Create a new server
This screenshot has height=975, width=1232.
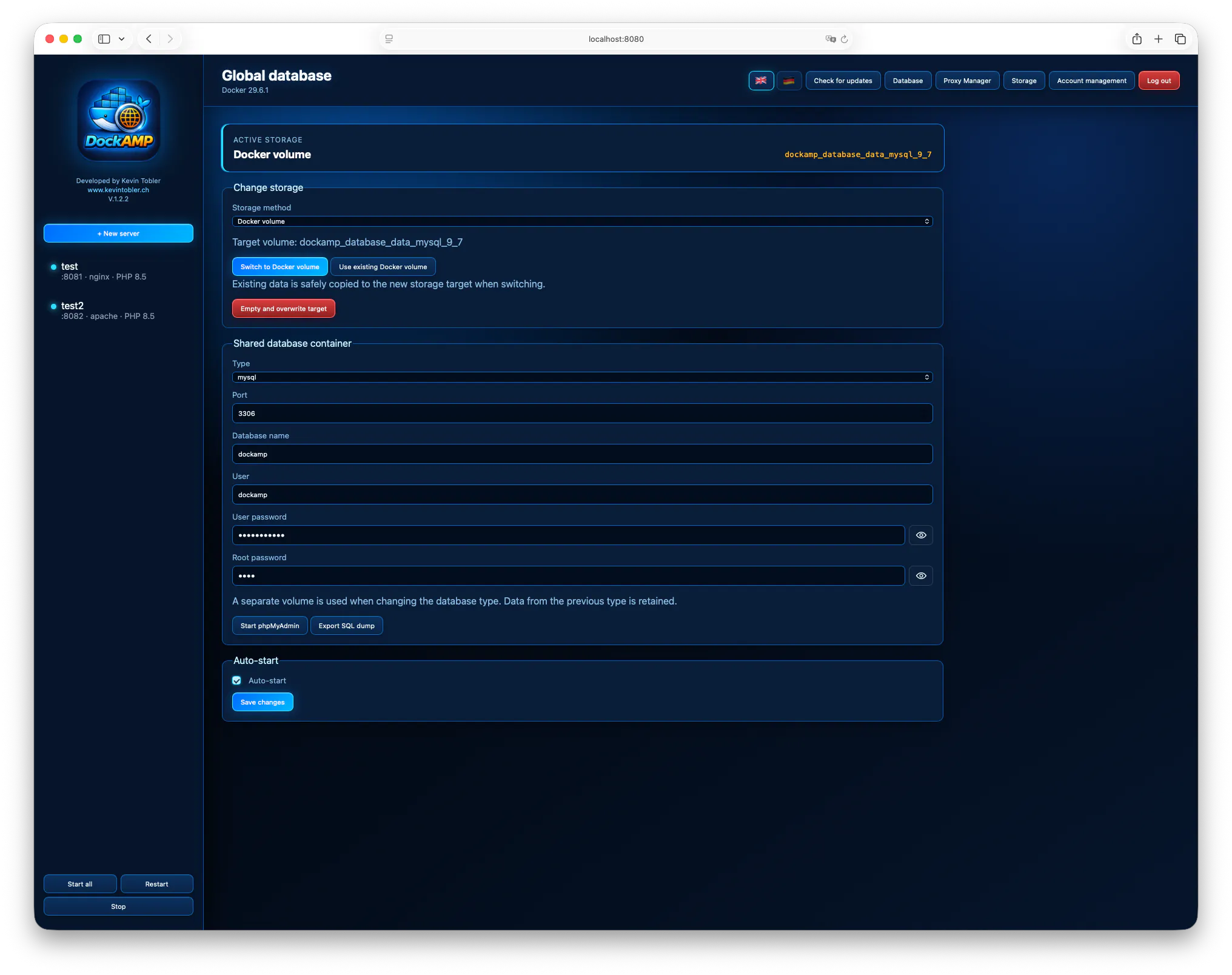click(118, 233)
